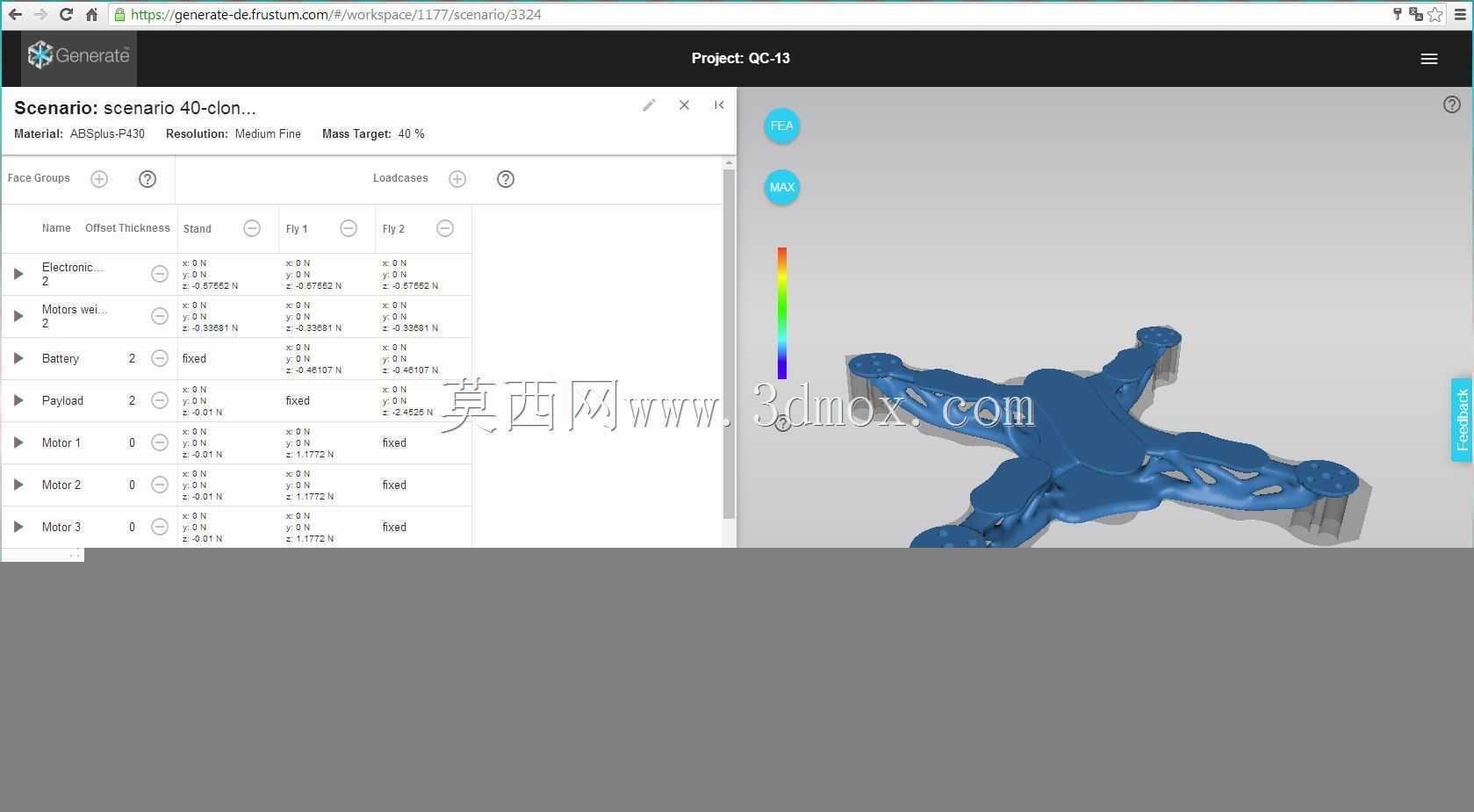Open the hamburger menu in the header

1429,59
